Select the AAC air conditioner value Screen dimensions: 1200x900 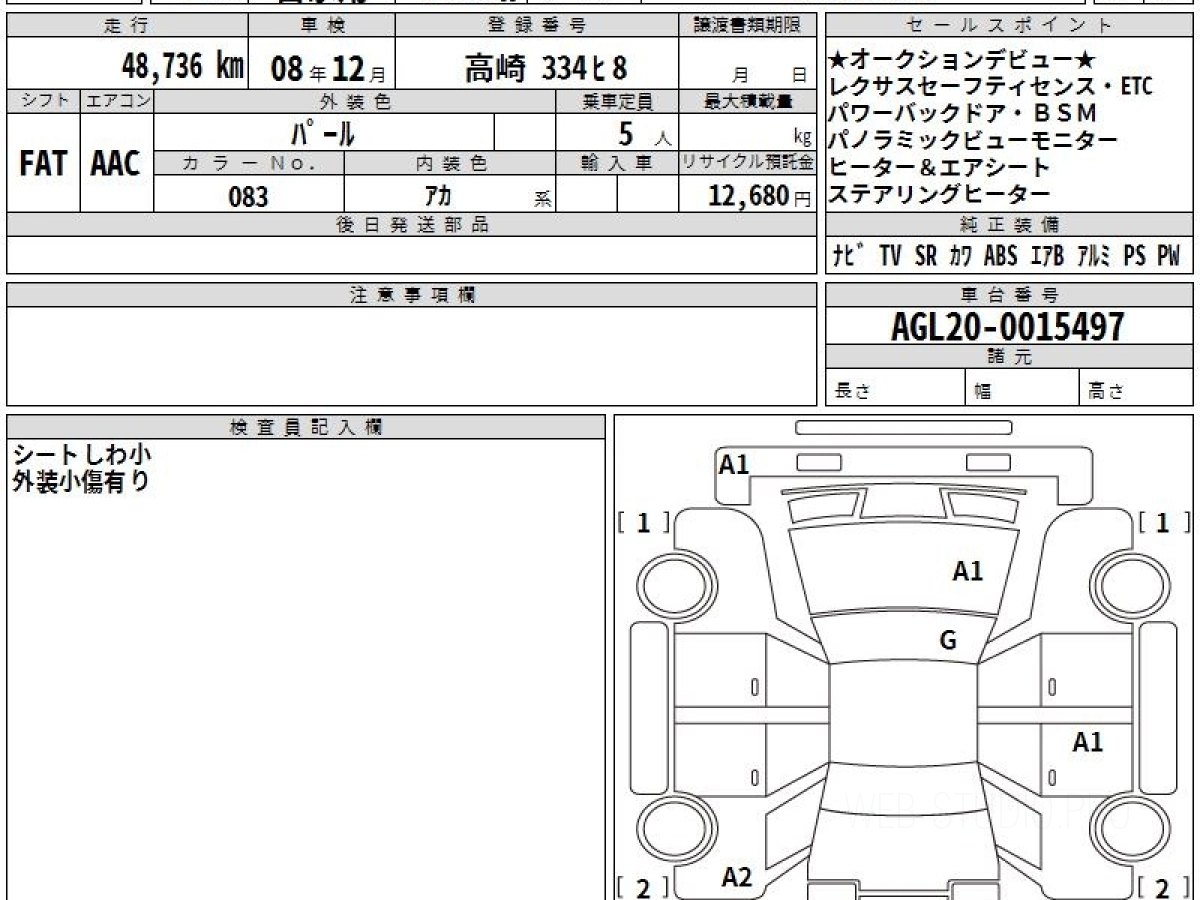click(117, 163)
